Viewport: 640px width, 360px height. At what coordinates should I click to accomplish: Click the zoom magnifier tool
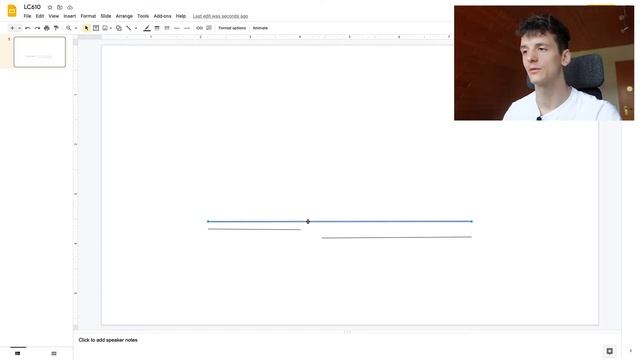click(x=69, y=28)
